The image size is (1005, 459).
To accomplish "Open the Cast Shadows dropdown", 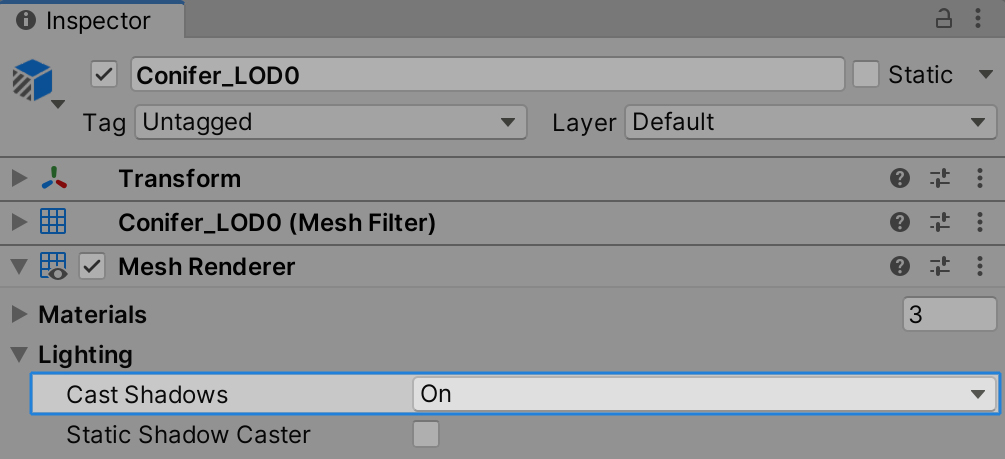I will 705,394.
